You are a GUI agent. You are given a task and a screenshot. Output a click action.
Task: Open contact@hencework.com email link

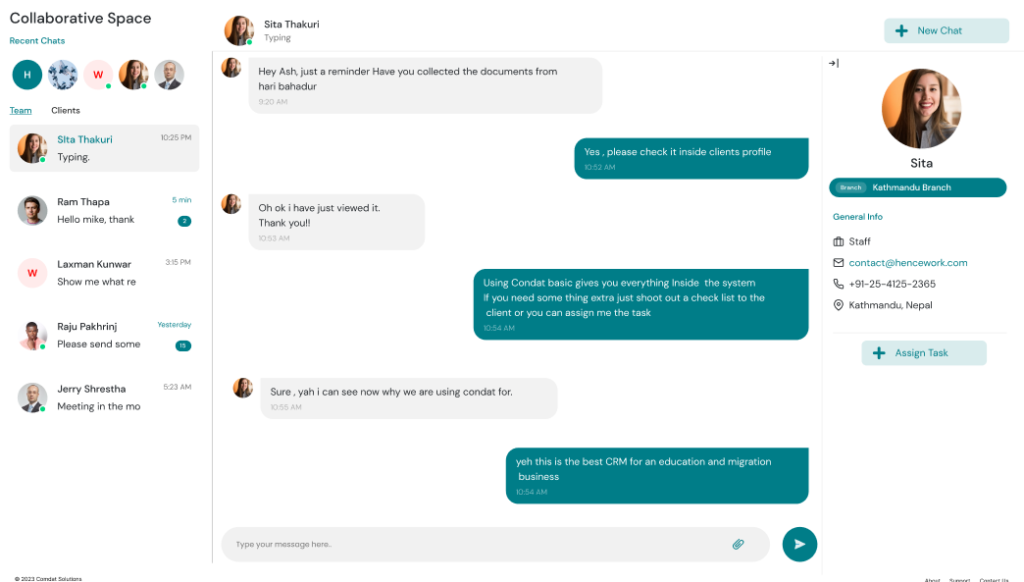[908, 263]
